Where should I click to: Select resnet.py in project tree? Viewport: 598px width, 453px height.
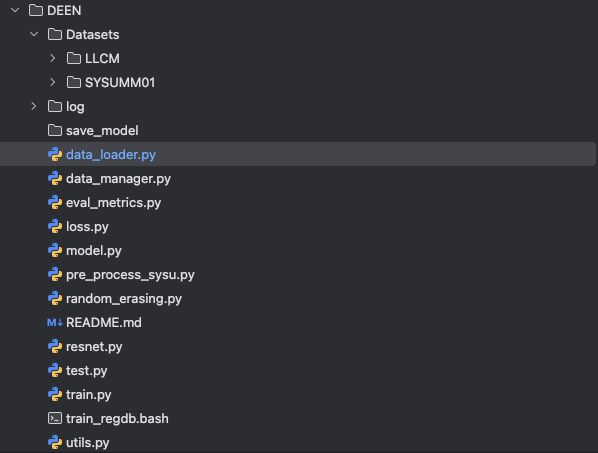point(94,347)
